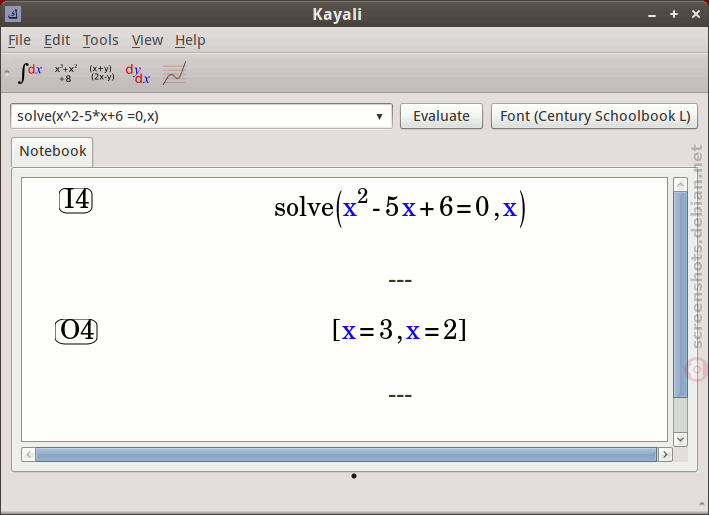709x515 pixels.
Task: Click the vertical scrollbar down arrow
Action: 680,439
